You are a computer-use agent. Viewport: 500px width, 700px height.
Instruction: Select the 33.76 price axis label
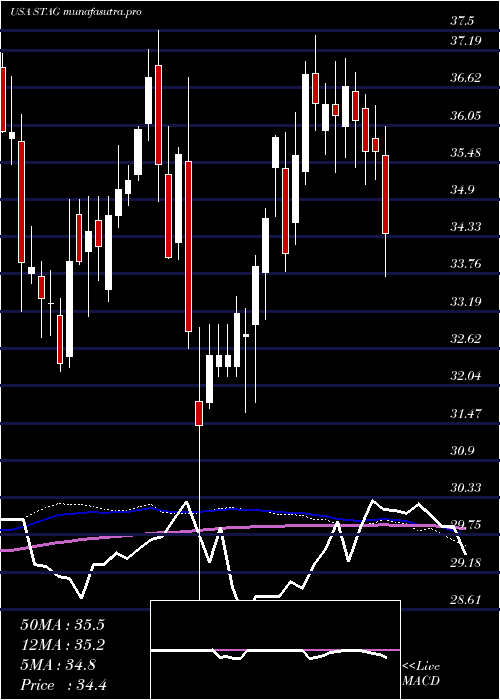pos(466,264)
